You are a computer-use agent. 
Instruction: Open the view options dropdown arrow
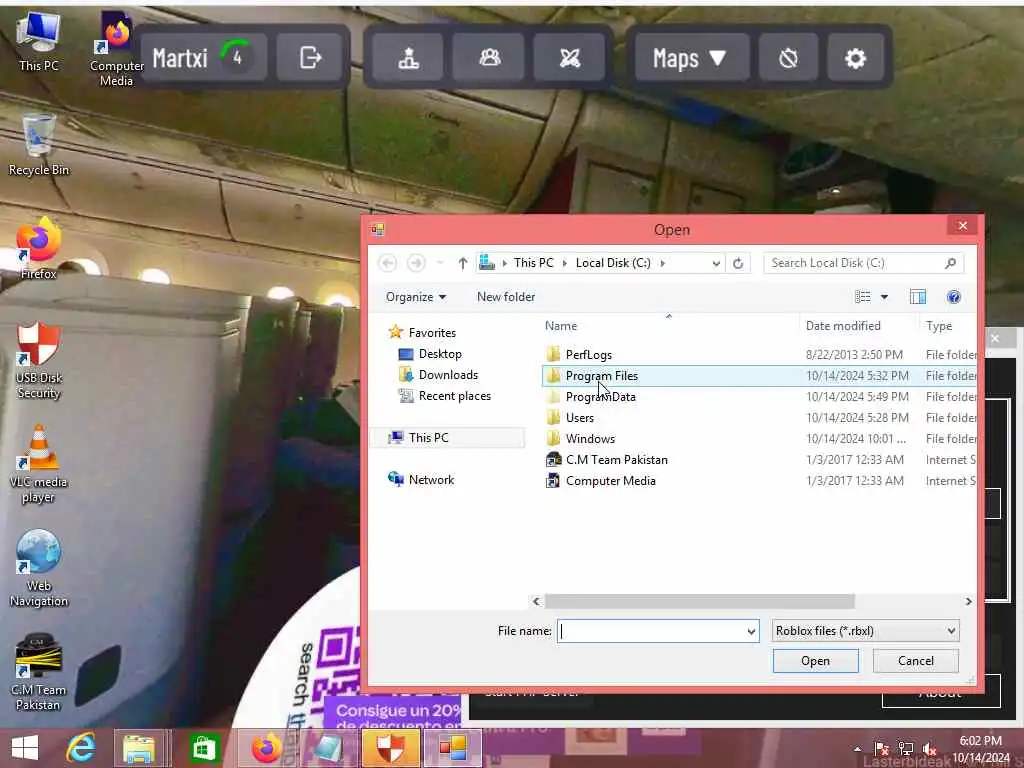click(x=884, y=297)
